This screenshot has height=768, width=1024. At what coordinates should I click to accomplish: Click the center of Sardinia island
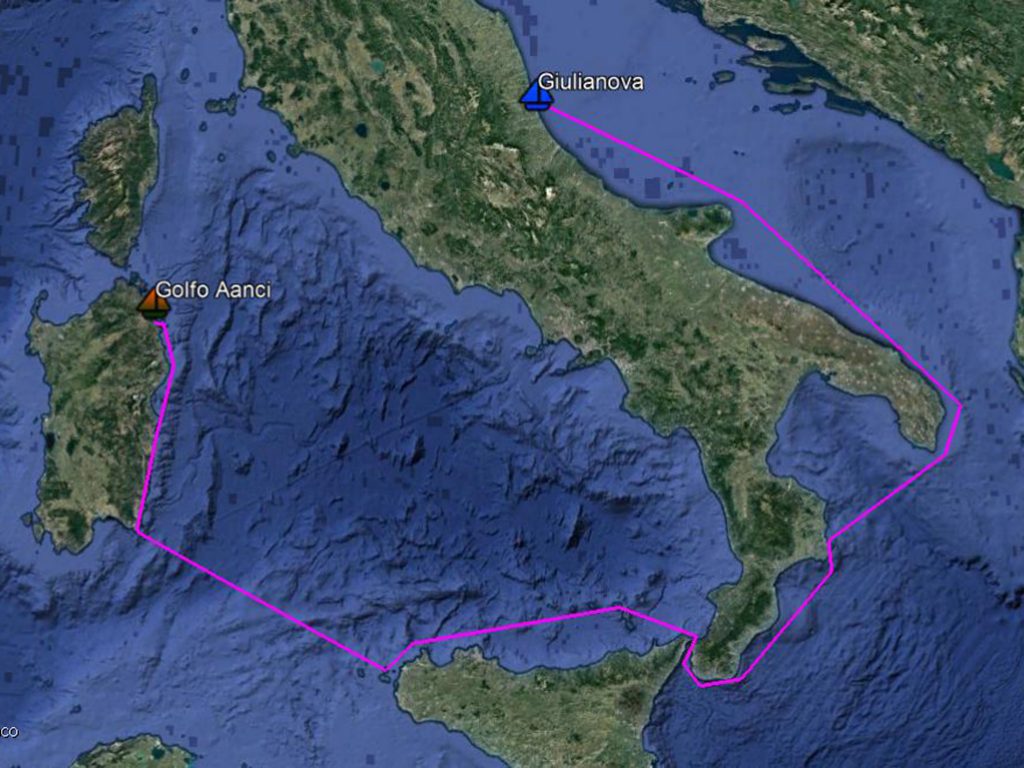coord(95,418)
